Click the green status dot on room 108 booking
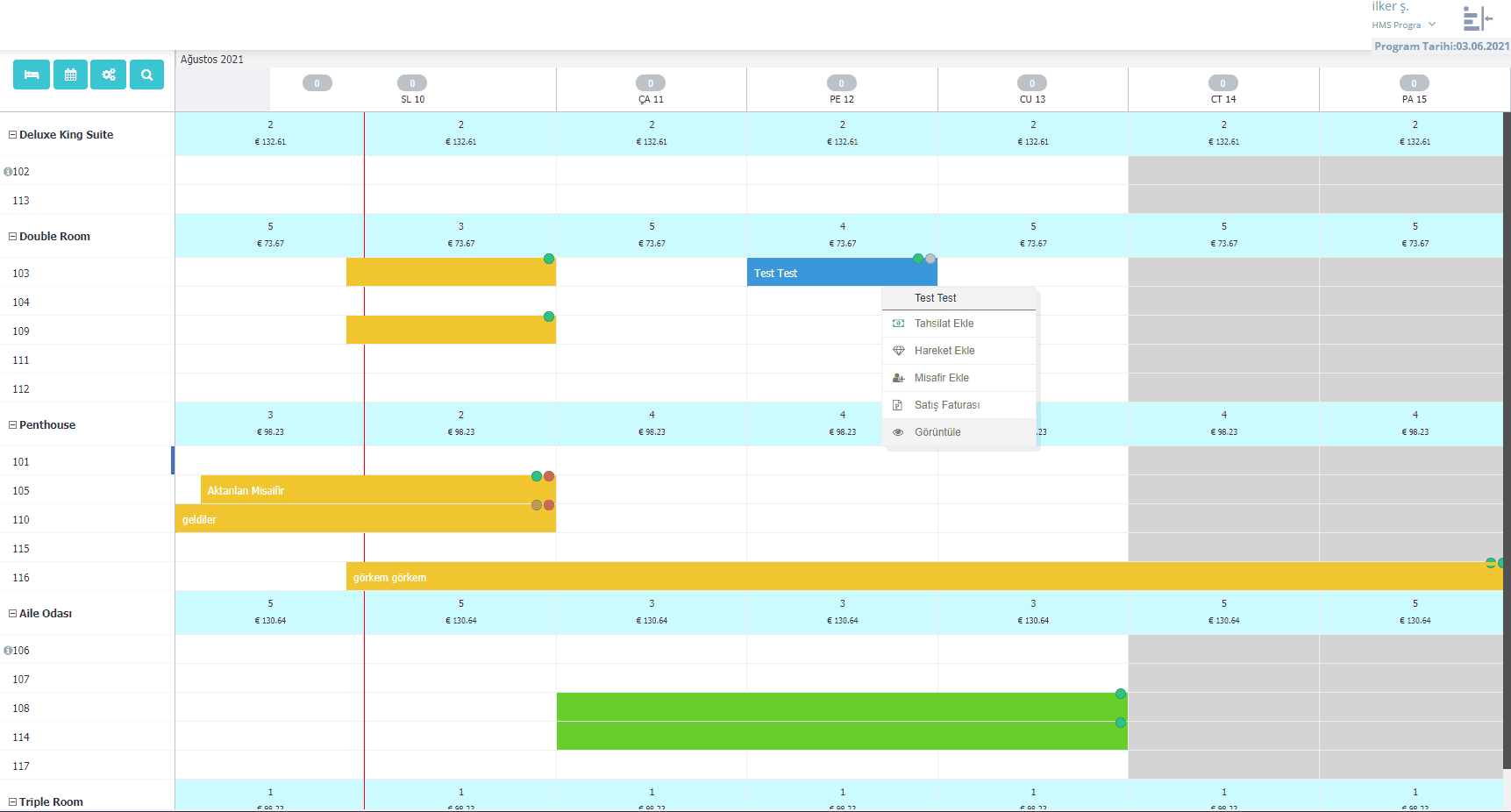Viewport: 1511px width, 812px height. click(1121, 694)
